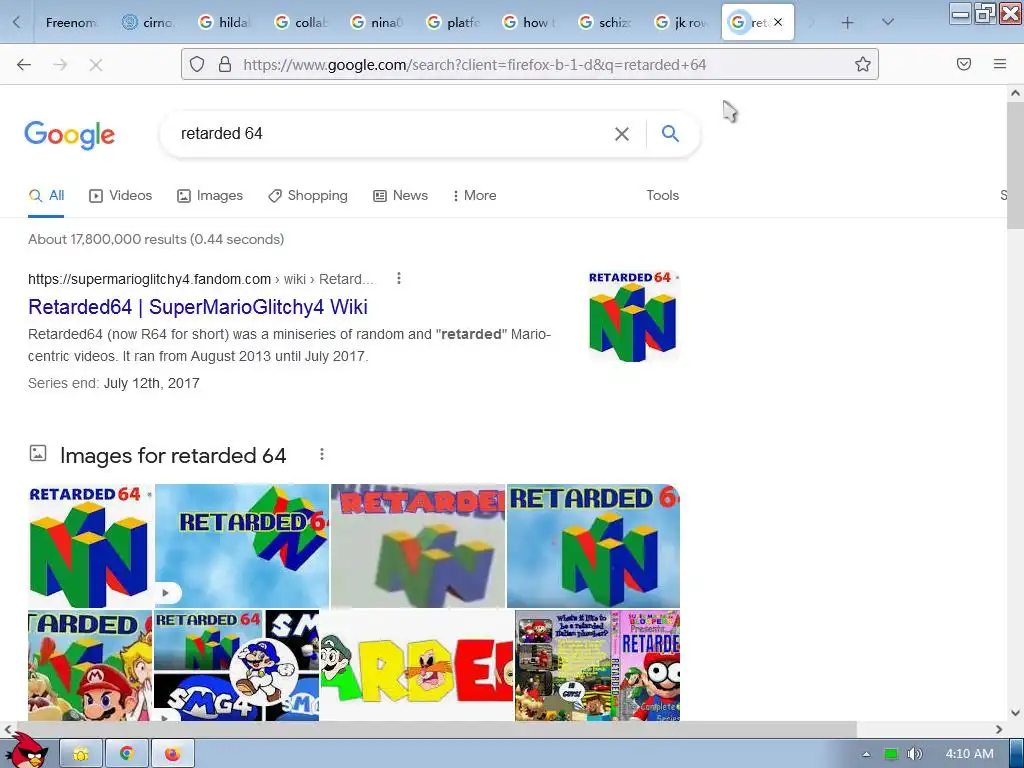Screen dimensions: 1024x768
Task: Open the green network tray icon
Action: [891, 754]
